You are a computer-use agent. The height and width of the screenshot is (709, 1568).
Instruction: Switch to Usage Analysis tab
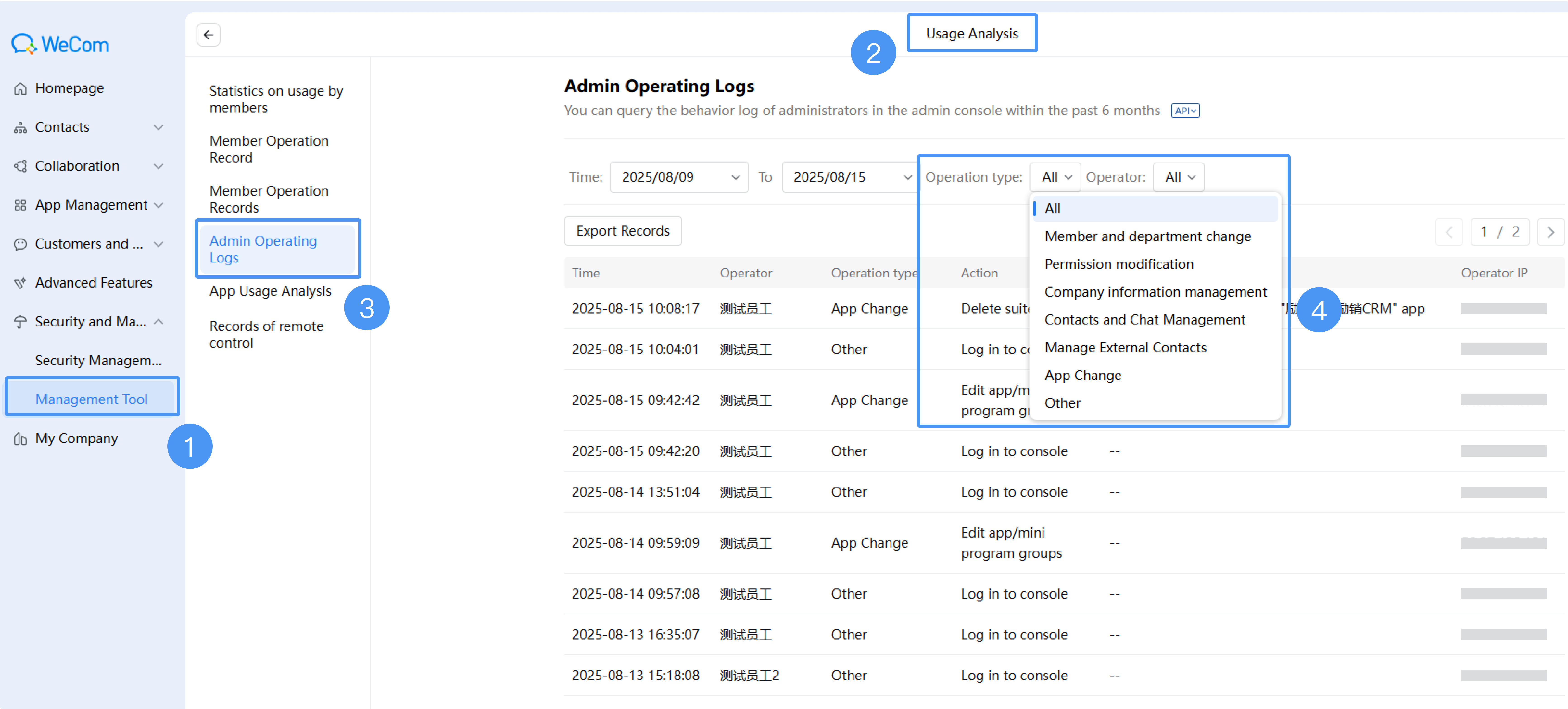pos(972,33)
